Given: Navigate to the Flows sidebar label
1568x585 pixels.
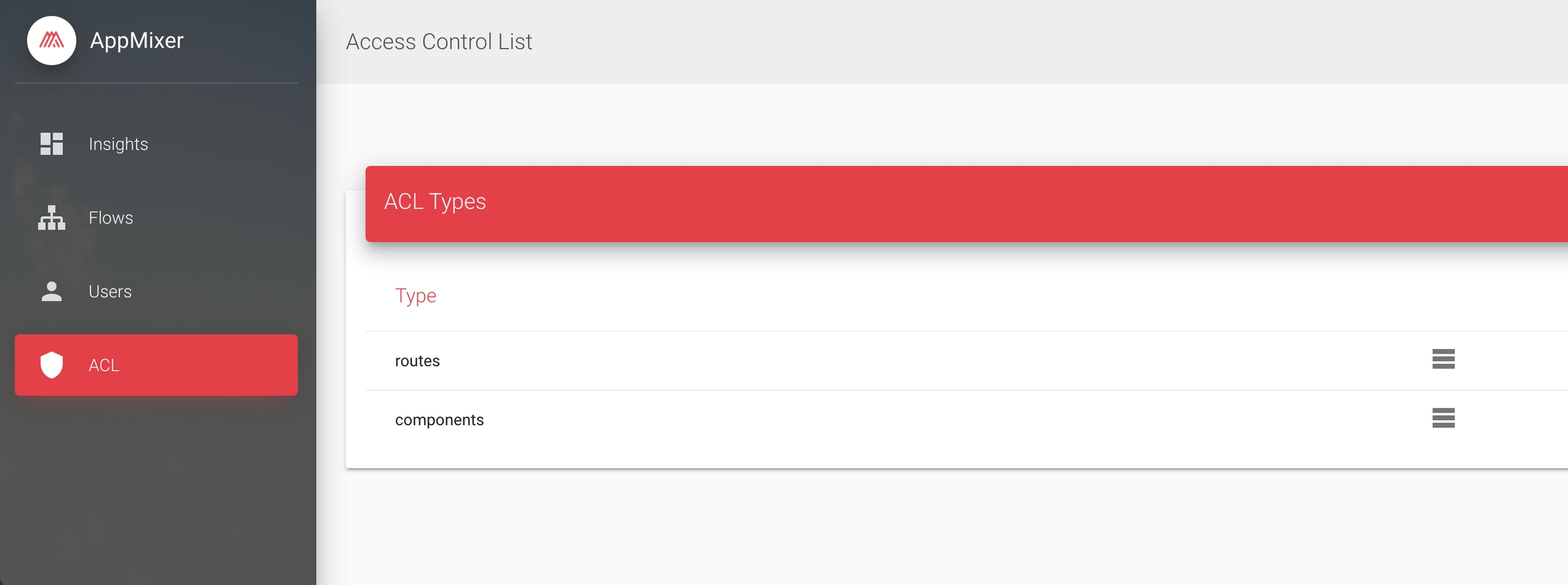Looking at the screenshot, I should pyautogui.click(x=111, y=218).
